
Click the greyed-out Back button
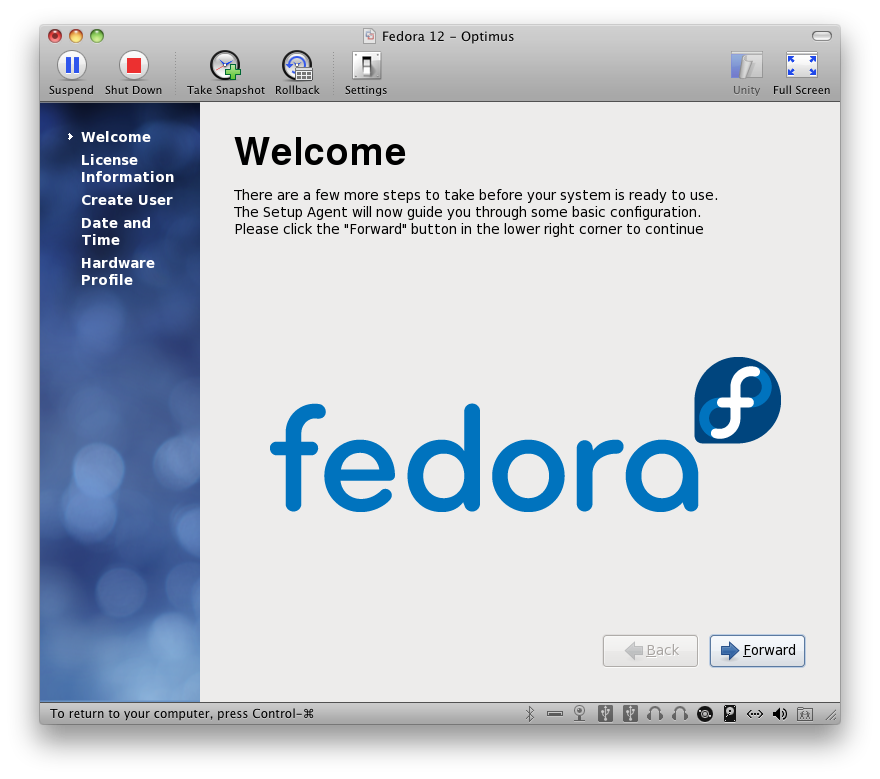pyautogui.click(x=650, y=650)
